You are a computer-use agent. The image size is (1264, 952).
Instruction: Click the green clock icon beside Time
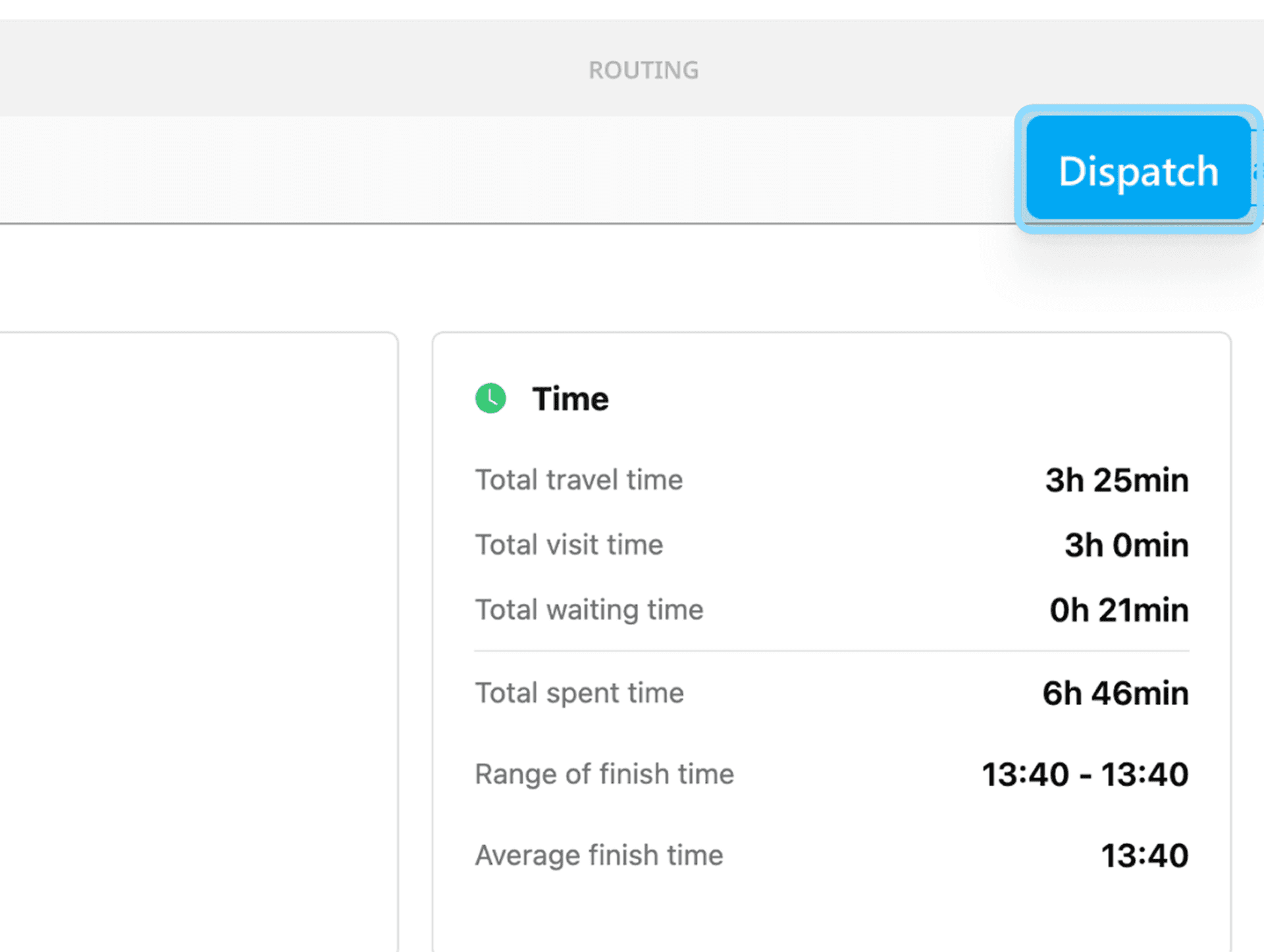[x=490, y=398]
